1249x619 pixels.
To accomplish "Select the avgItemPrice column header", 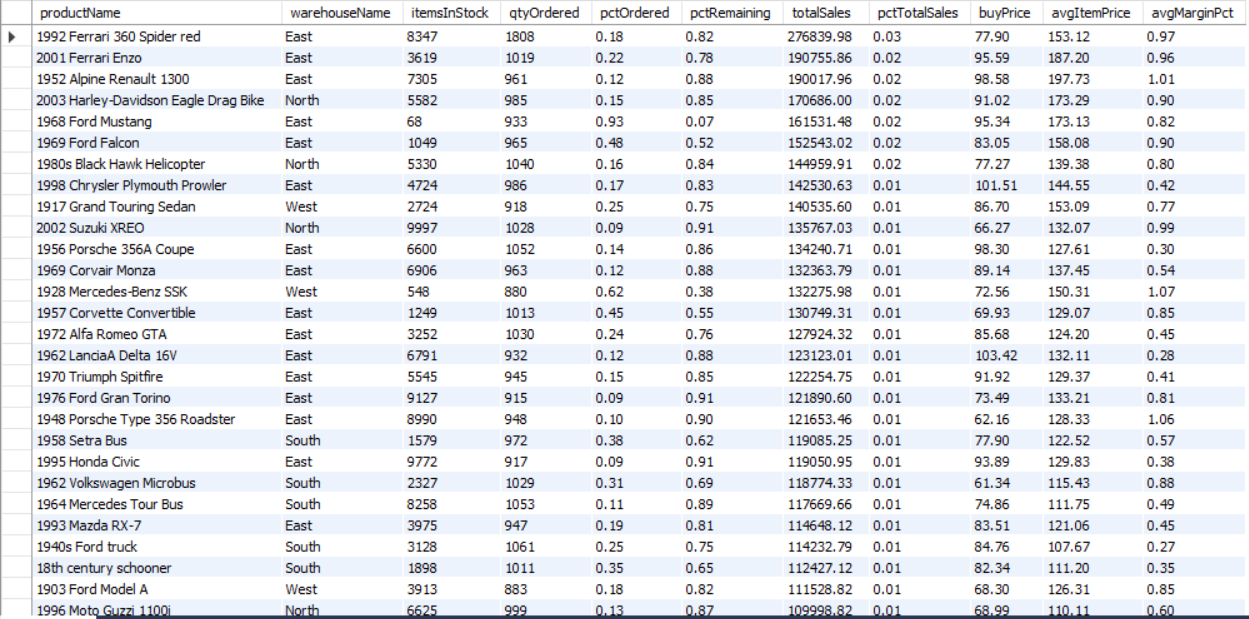I will point(1092,13).
